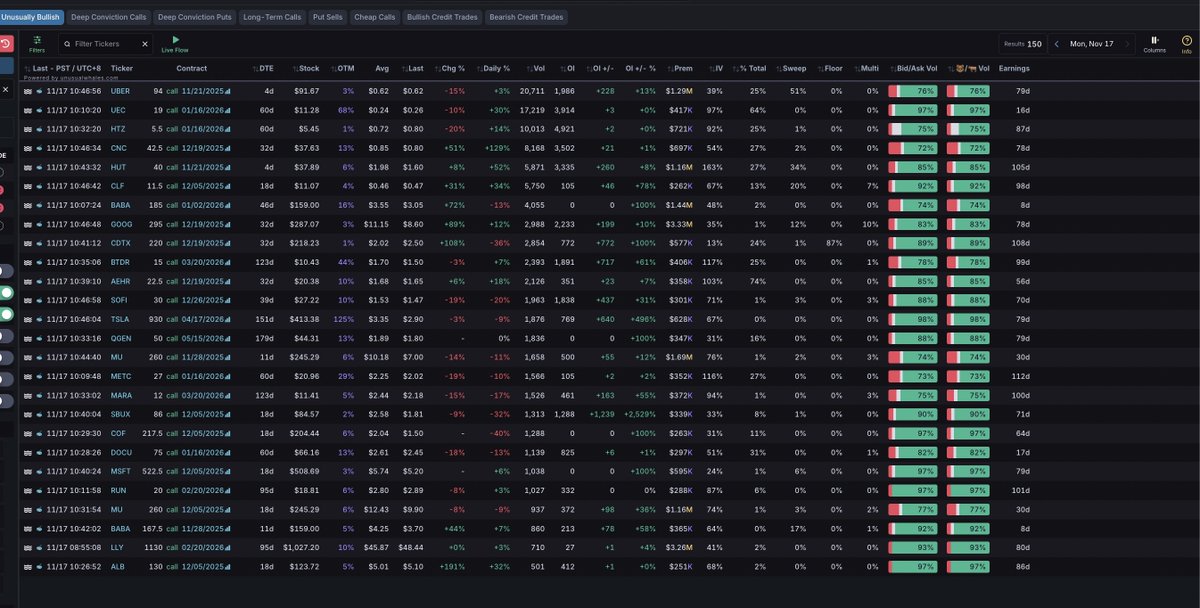Open the Columns selector
This screenshot has width=1200, height=608.
tap(1154, 43)
